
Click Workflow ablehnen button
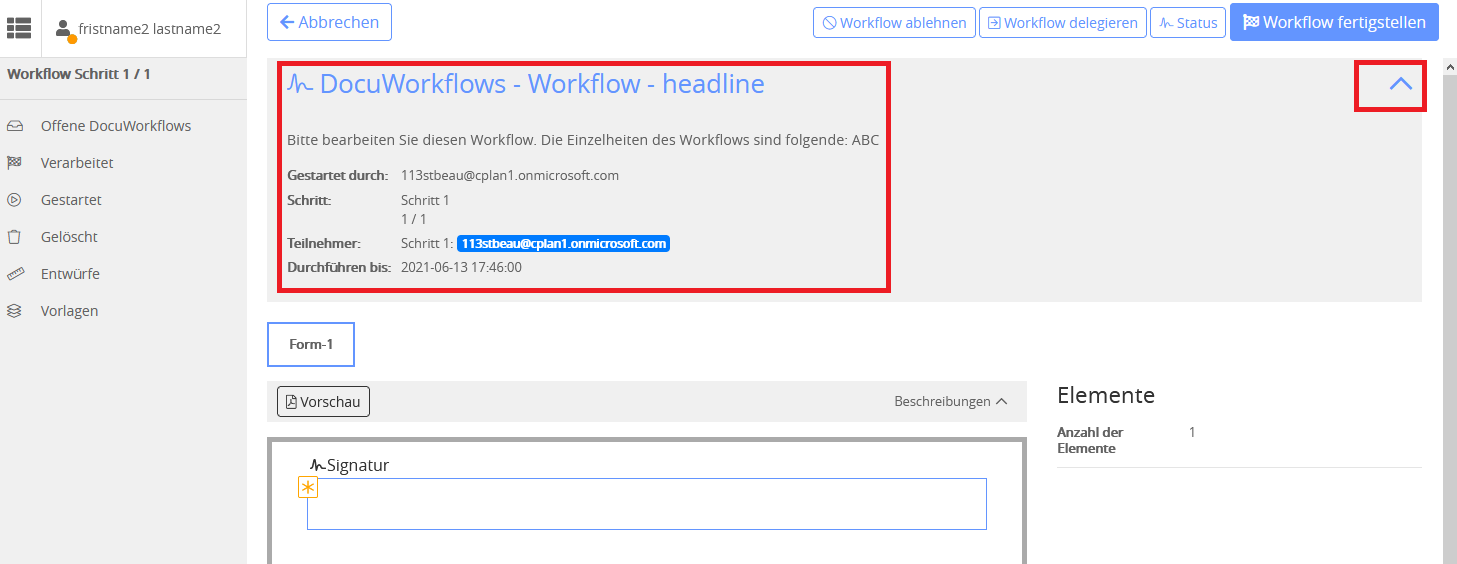[x=894, y=23]
